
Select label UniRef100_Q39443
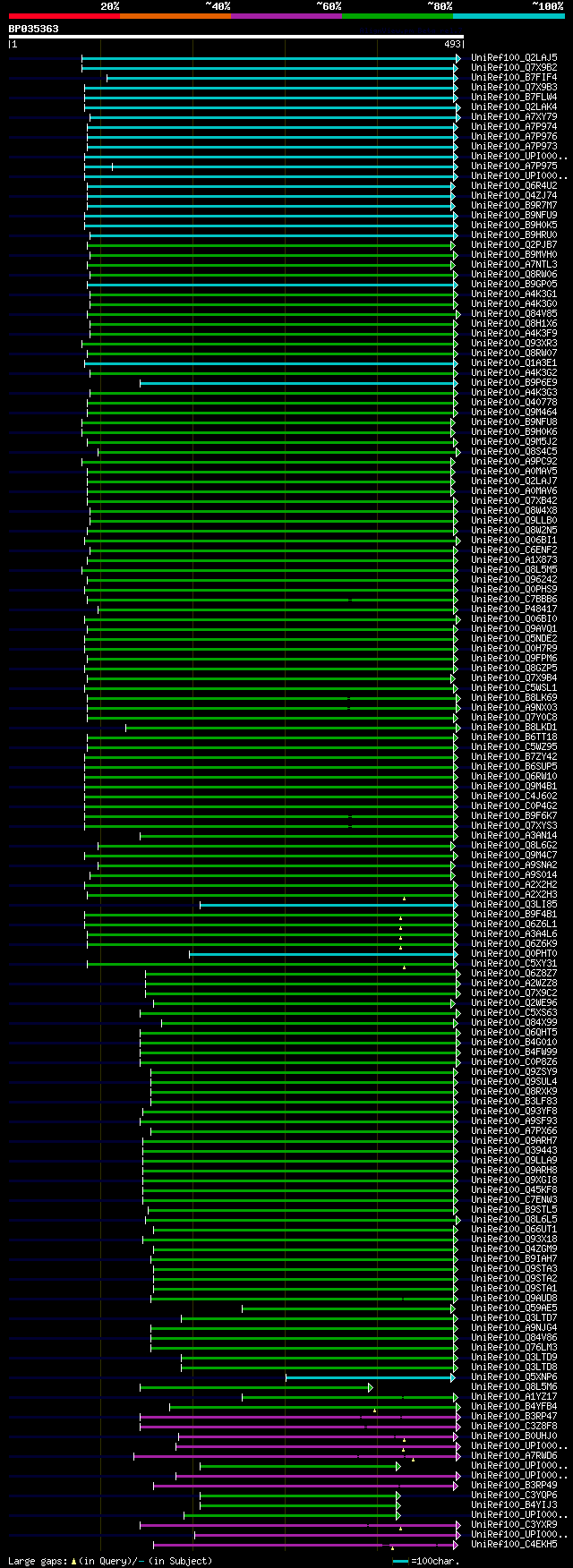tap(514, 1150)
